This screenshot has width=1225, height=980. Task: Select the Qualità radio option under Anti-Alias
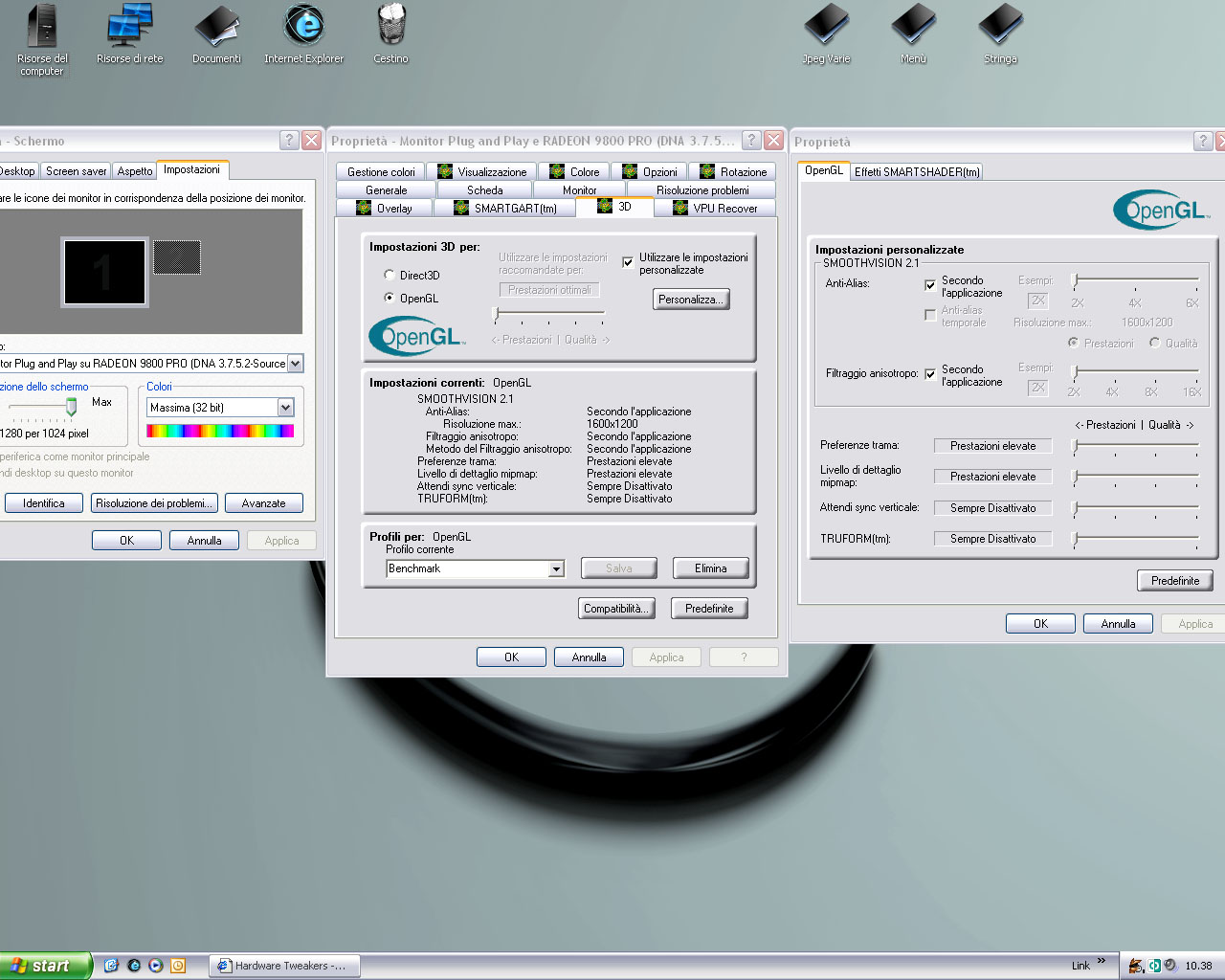point(1155,343)
